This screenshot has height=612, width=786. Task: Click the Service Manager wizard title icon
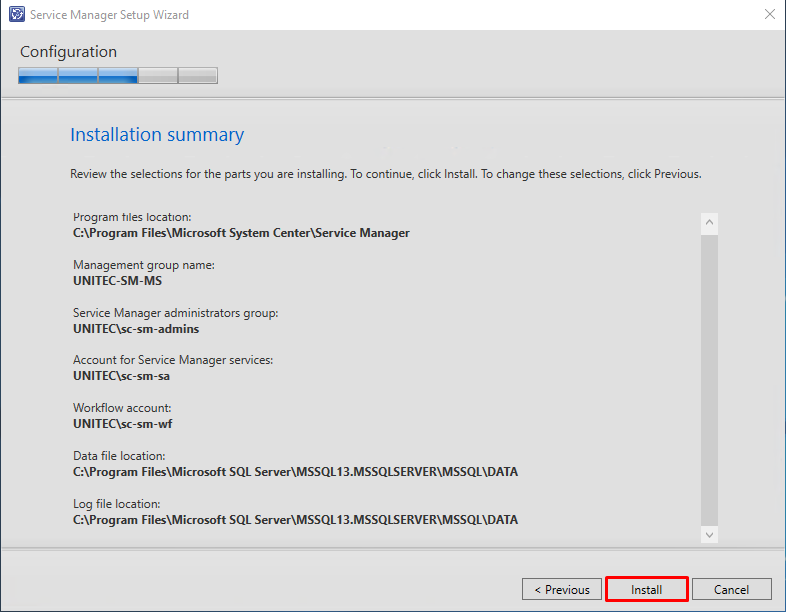(x=17, y=14)
